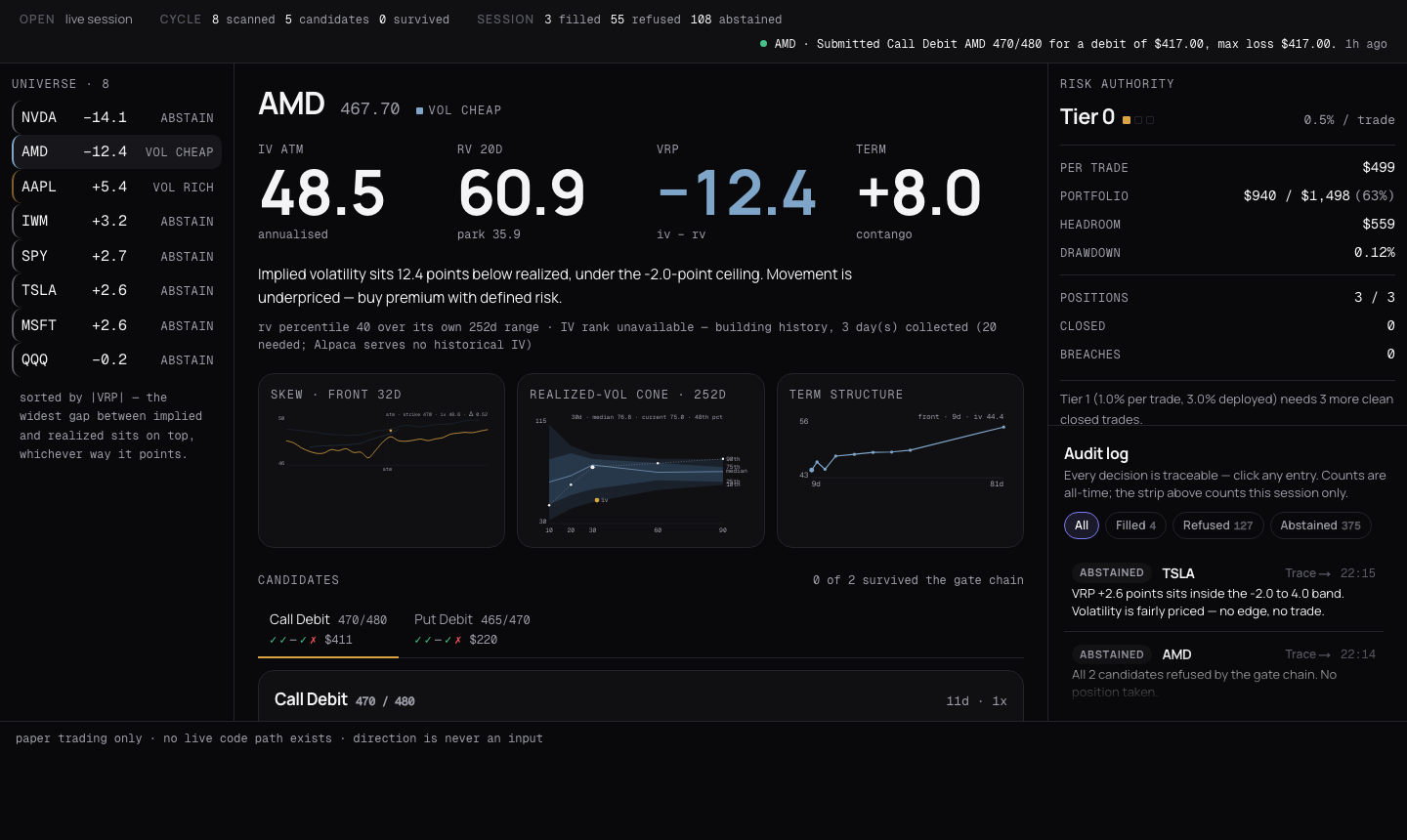Click the green status dot beside AMD notification
The image size is (1407, 840).
[x=763, y=43]
